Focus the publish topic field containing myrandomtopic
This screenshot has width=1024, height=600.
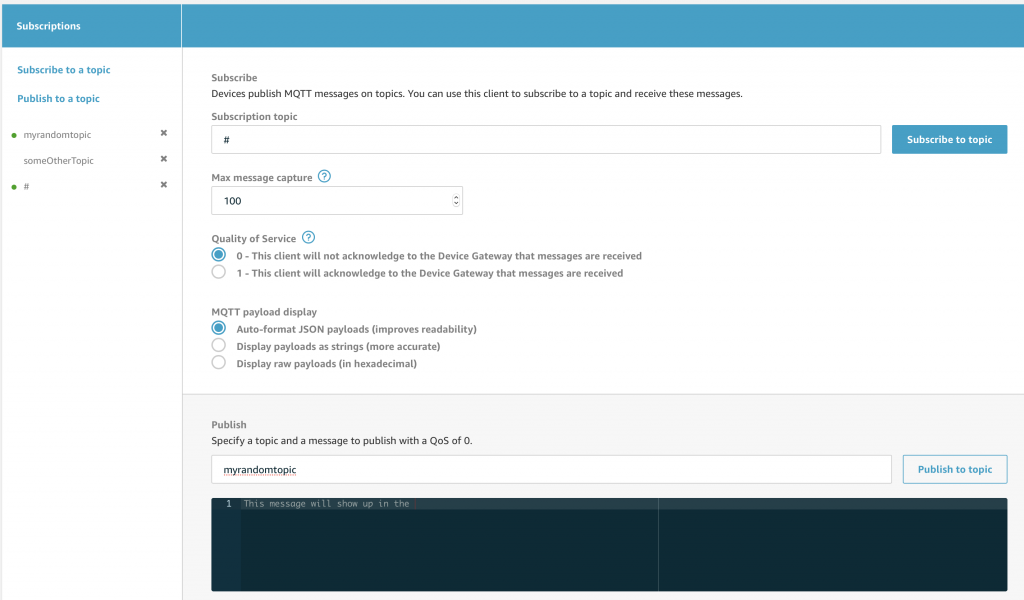coord(551,469)
